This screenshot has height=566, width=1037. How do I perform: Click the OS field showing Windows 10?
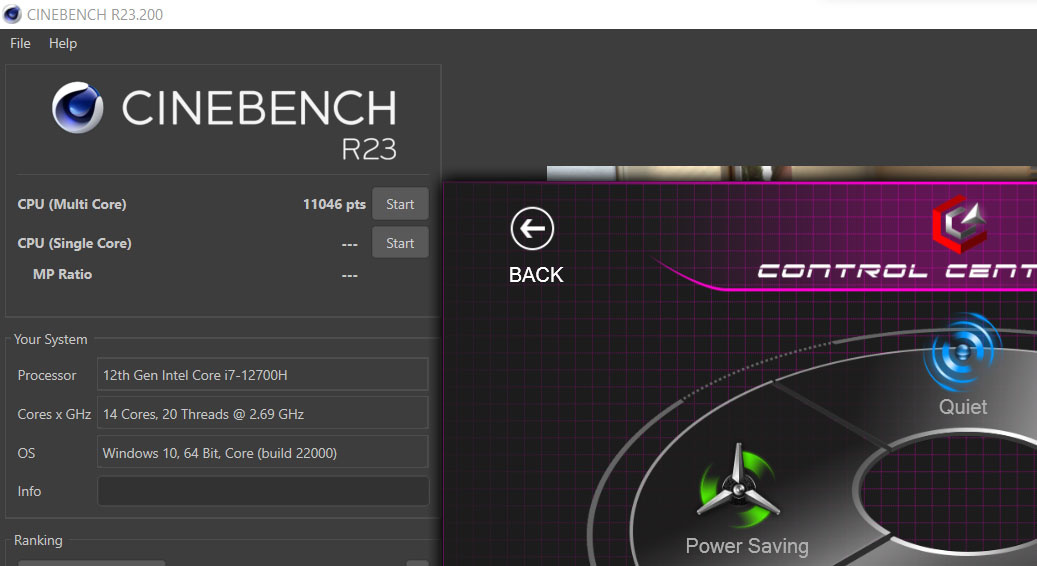263,453
